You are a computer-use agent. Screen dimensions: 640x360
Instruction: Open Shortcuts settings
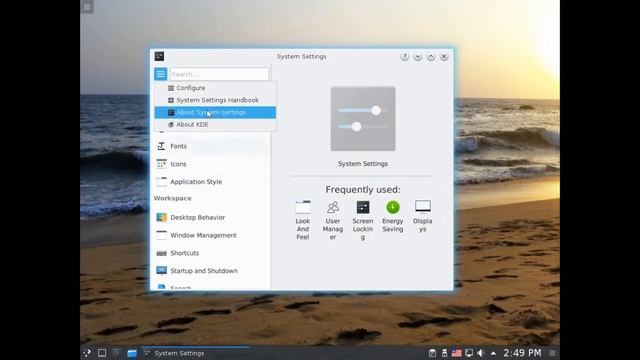click(211, 253)
